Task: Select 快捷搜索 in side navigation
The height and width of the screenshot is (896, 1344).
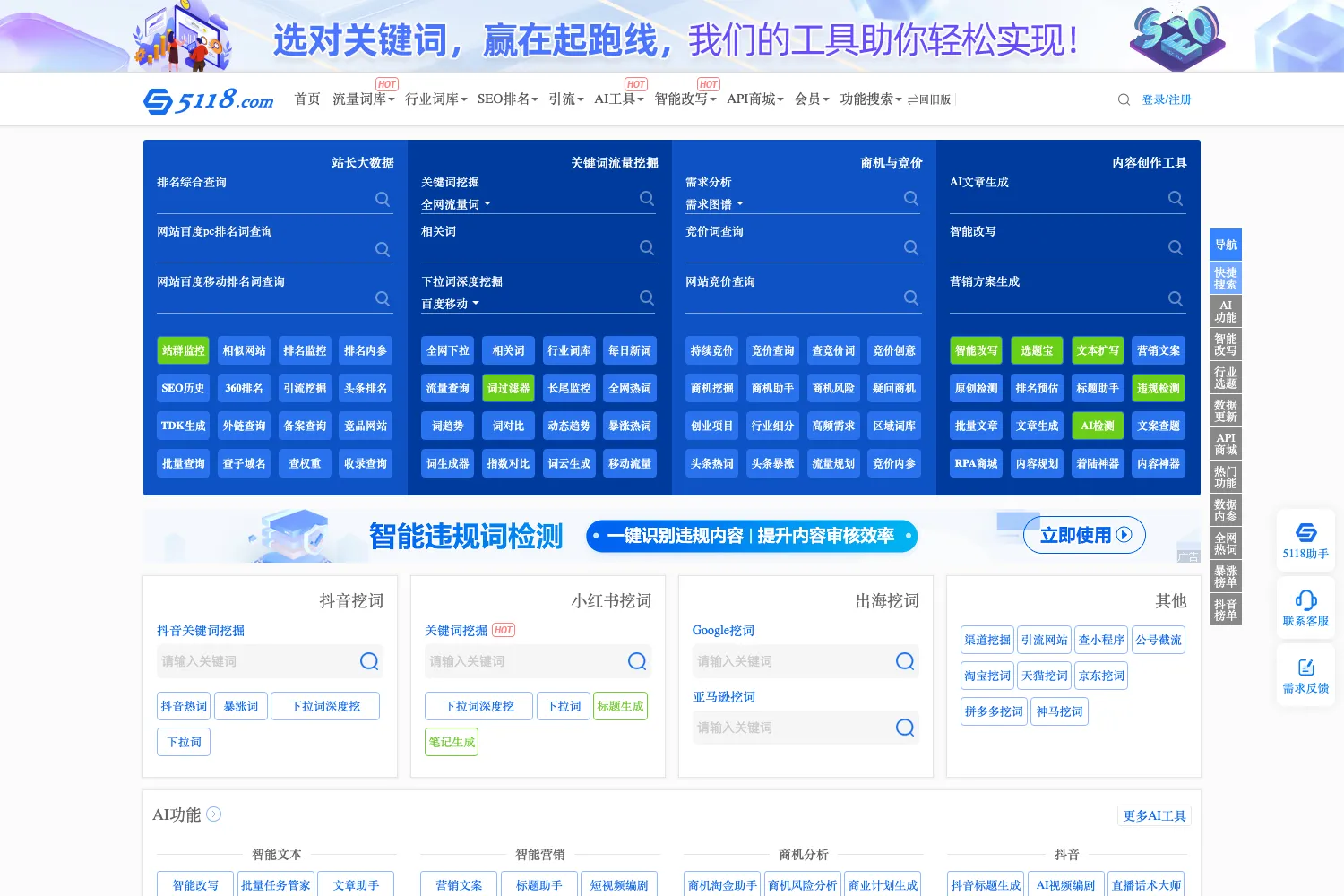Action: 1226,278
